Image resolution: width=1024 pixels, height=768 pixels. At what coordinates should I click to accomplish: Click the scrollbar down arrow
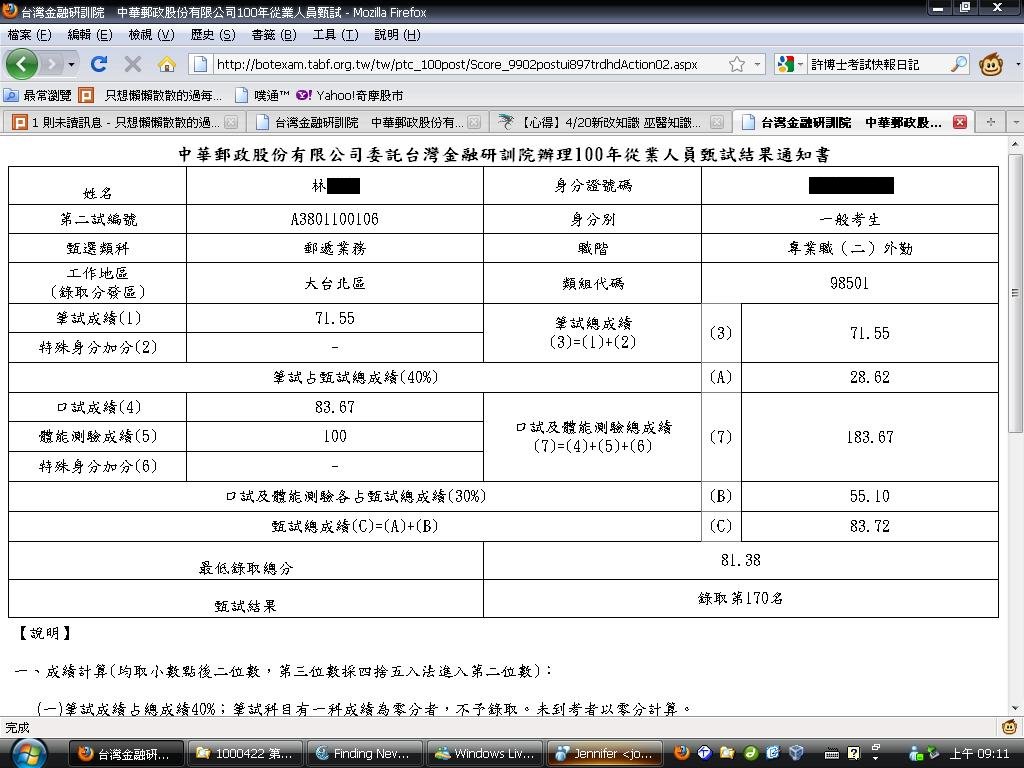pyautogui.click(x=1015, y=708)
